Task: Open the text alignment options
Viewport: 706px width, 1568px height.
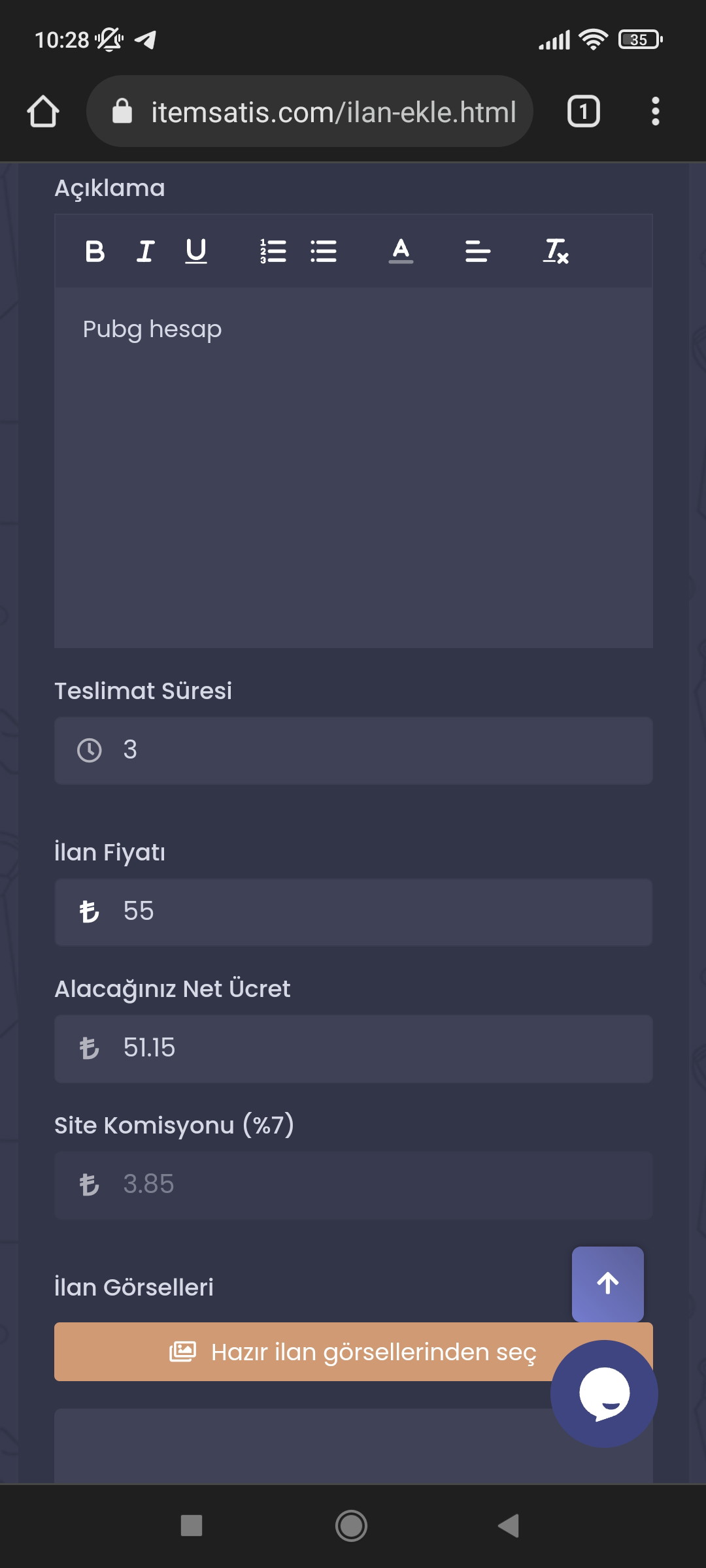Action: 478,251
